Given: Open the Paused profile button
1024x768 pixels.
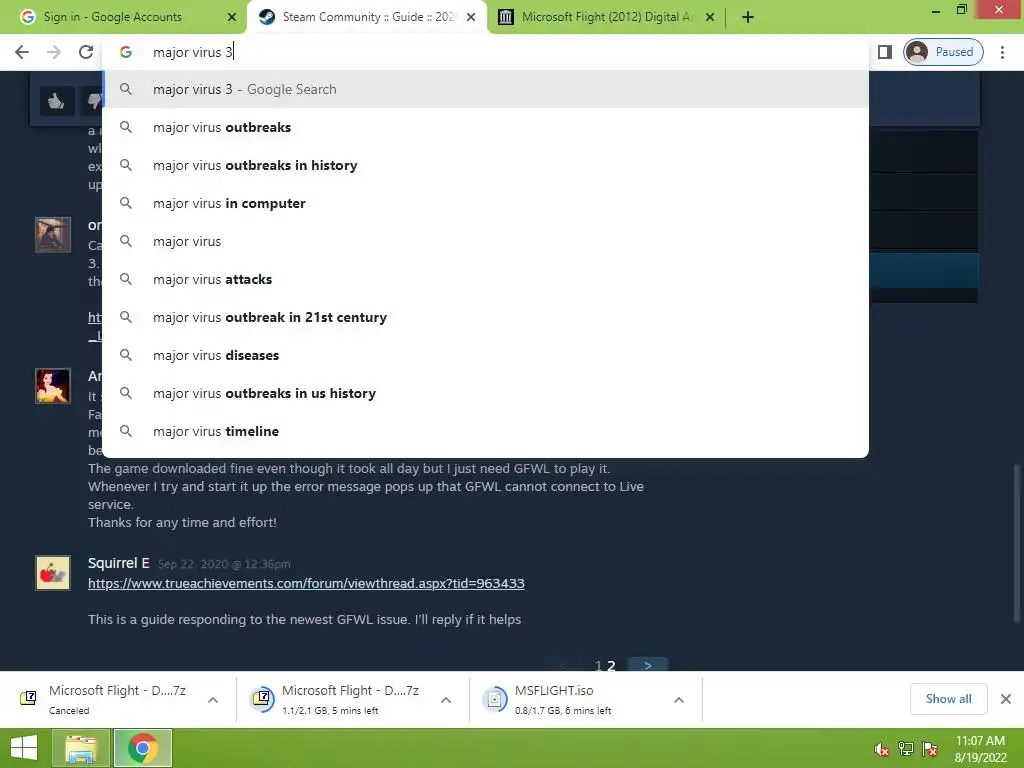Looking at the screenshot, I should coord(943,52).
